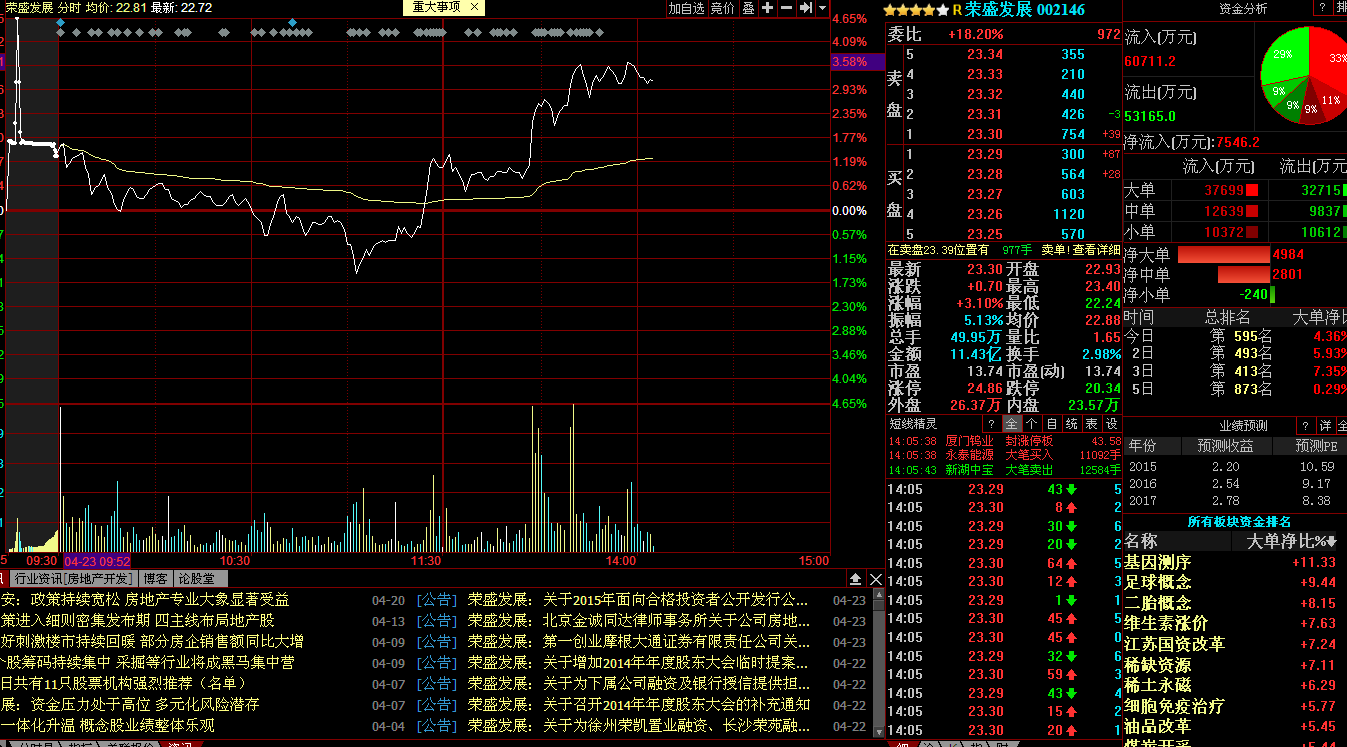Open news 四主线布局地产股
The image size is (1347, 747).
(x=214, y=621)
